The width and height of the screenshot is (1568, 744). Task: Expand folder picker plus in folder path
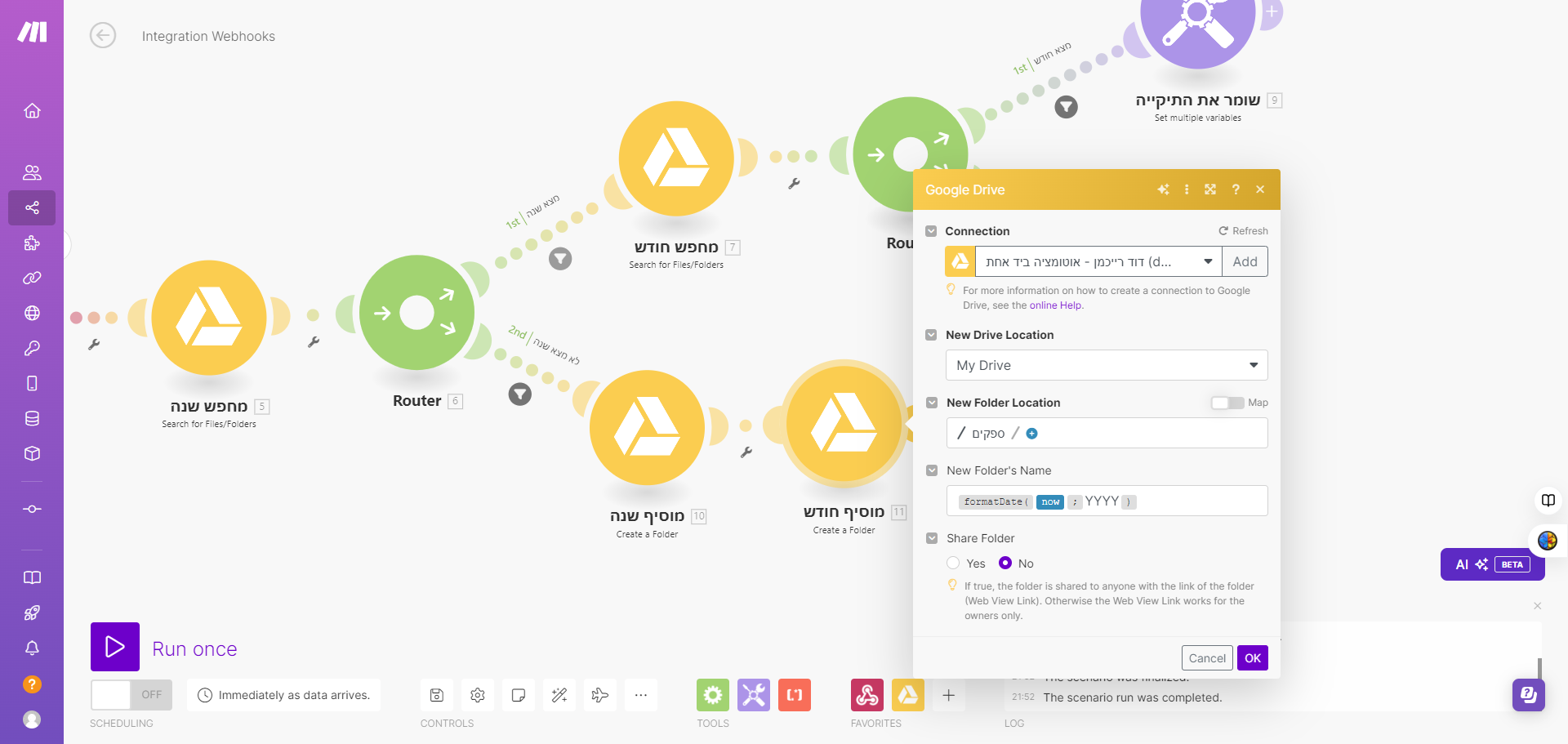tap(1031, 434)
